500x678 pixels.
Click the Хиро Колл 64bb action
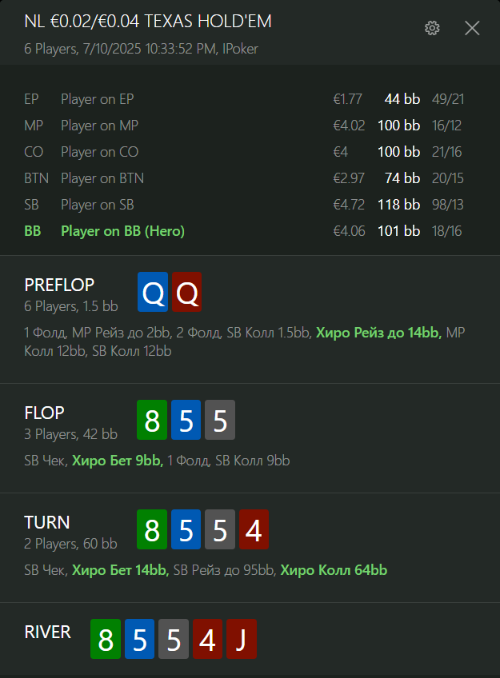334,570
